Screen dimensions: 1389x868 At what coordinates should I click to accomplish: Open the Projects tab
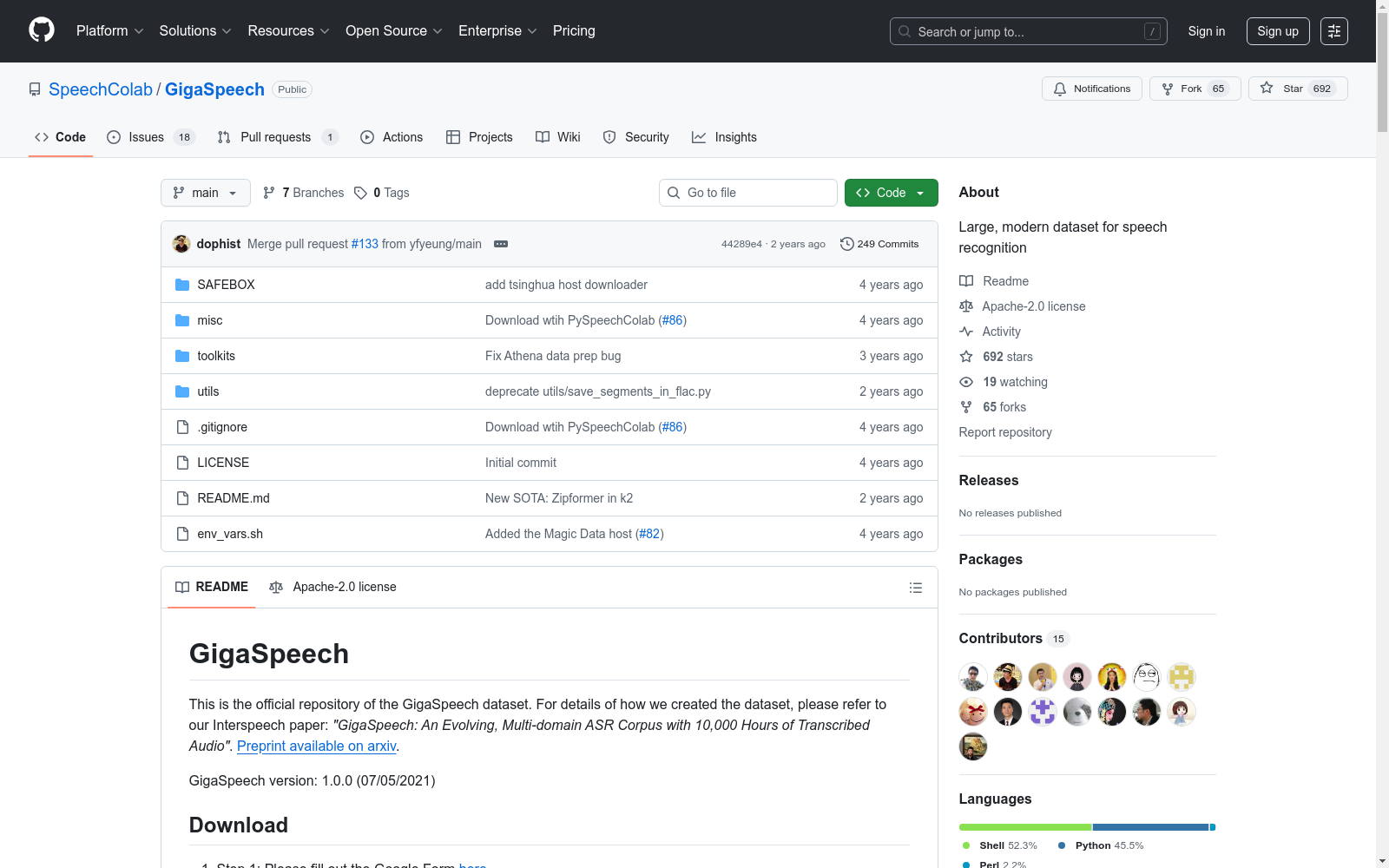pos(479,137)
